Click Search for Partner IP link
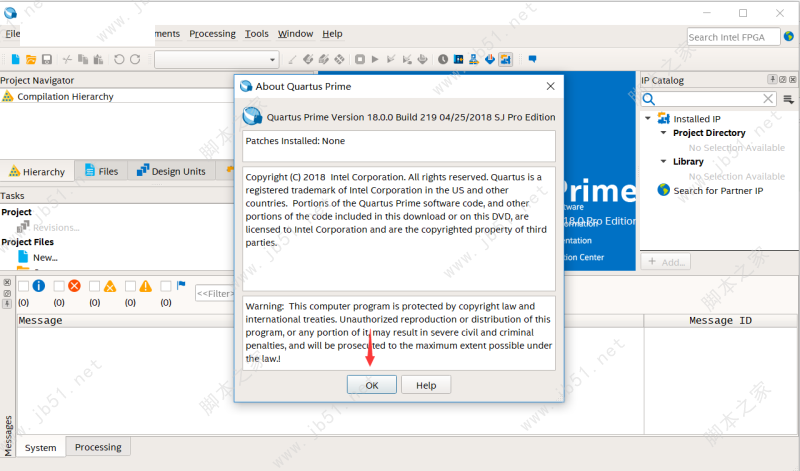 [718, 190]
